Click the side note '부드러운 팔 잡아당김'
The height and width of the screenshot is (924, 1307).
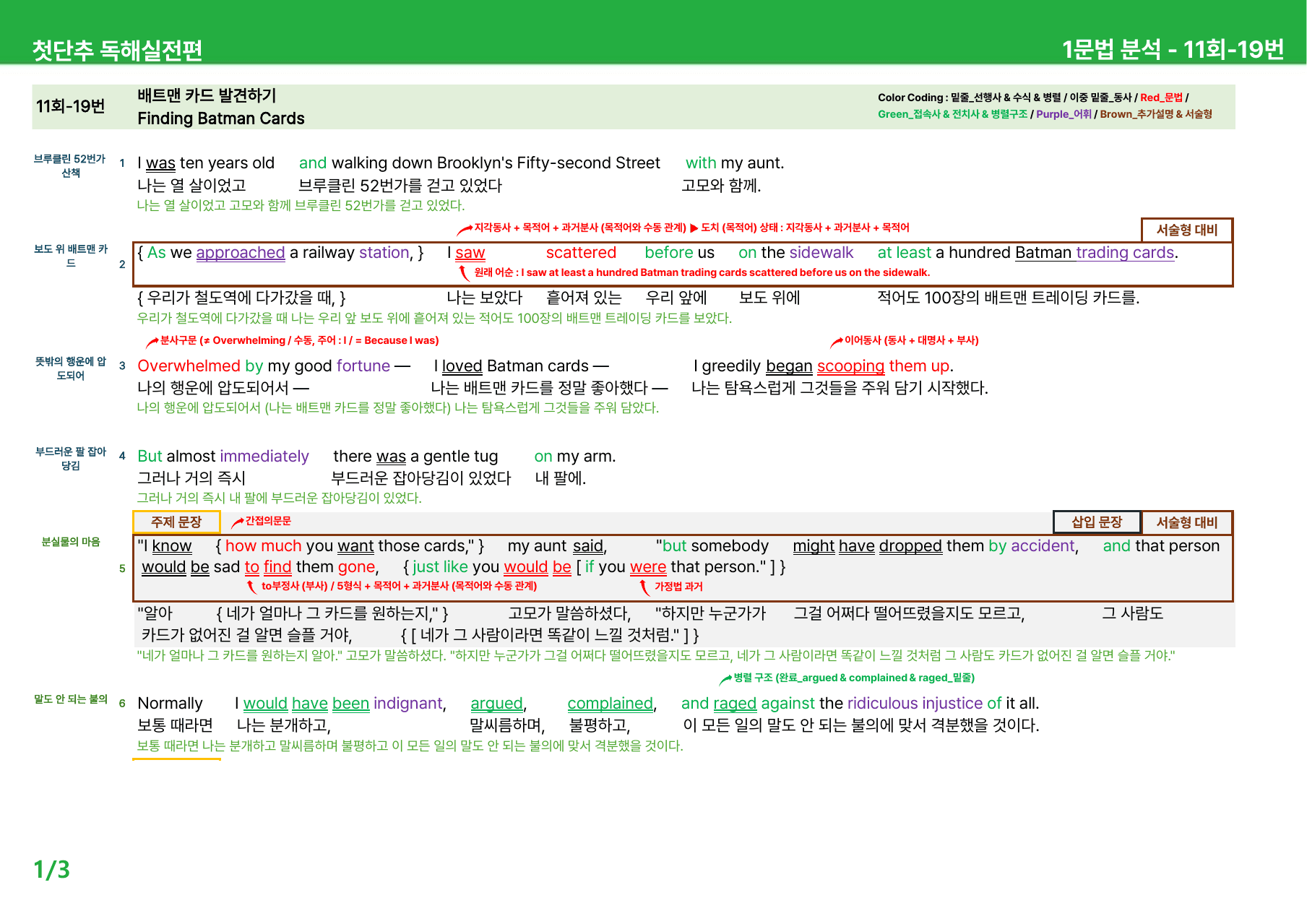click(x=70, y=459)
